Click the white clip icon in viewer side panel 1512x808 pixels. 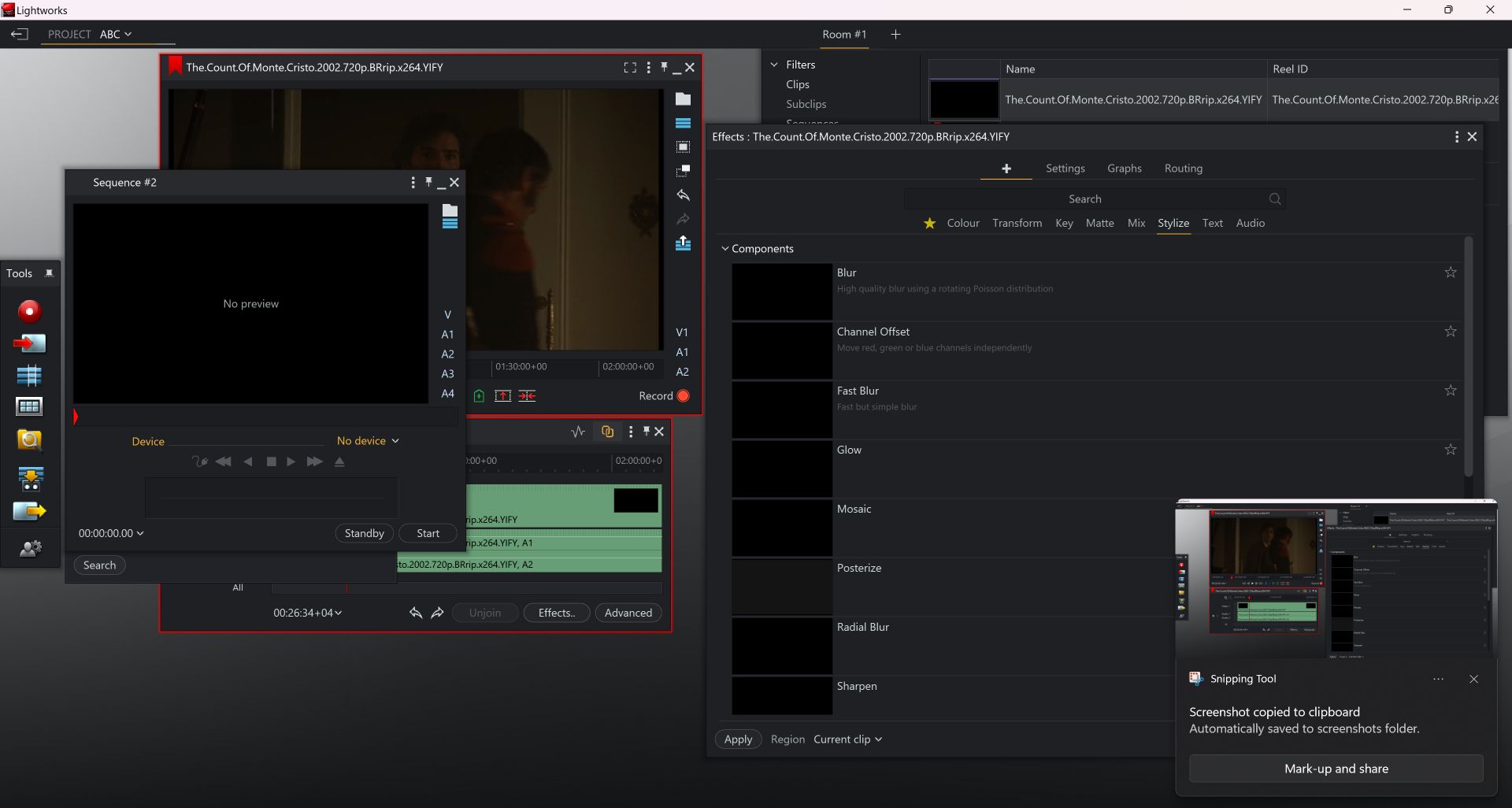point(683,99)
